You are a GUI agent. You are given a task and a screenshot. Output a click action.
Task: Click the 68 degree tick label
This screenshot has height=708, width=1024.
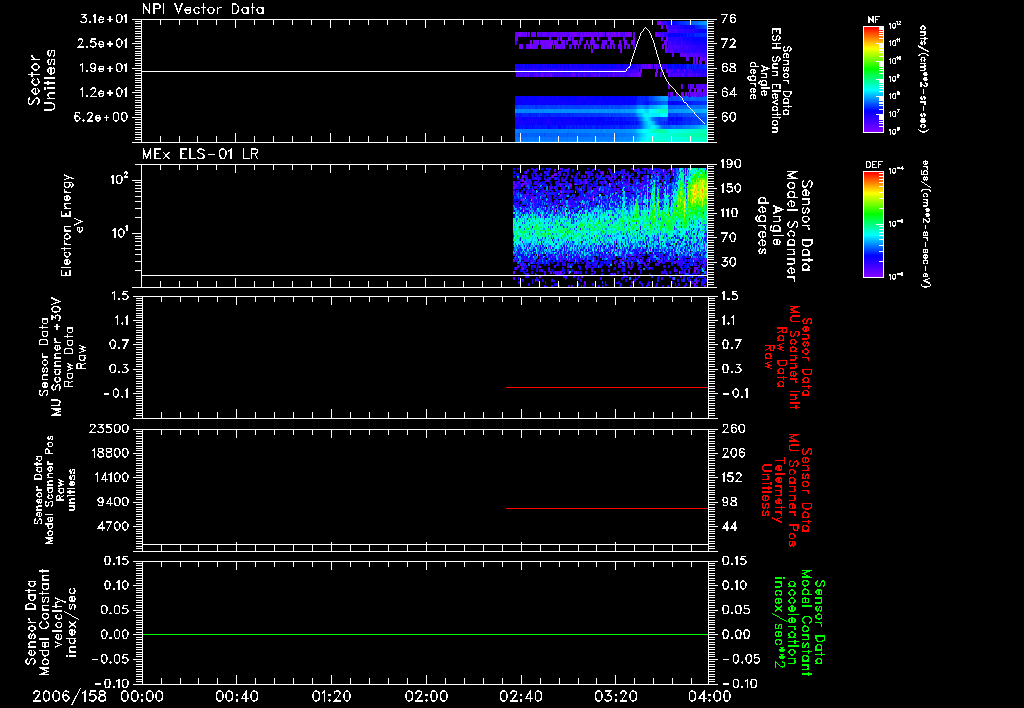tap(728, 68)
